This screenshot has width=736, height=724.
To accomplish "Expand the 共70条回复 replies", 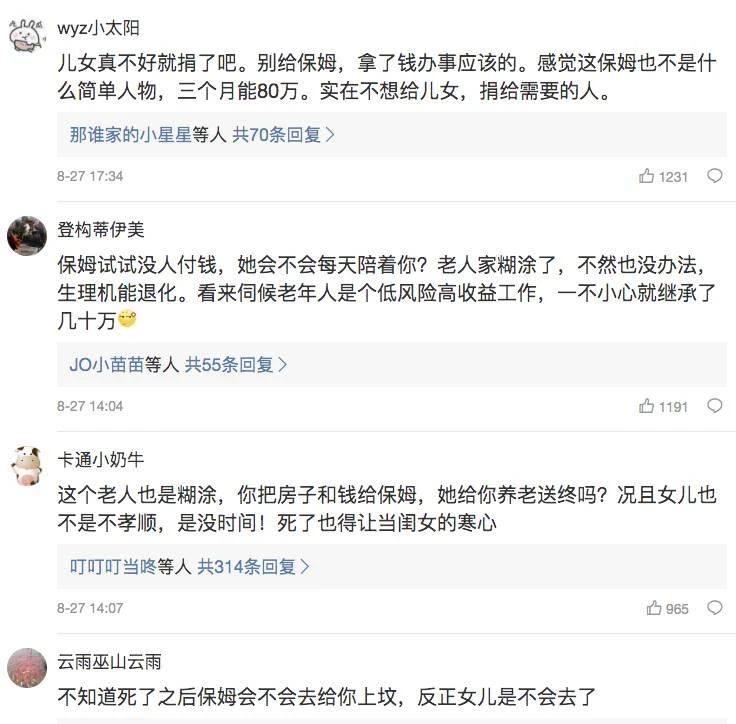I will [283, 135].
